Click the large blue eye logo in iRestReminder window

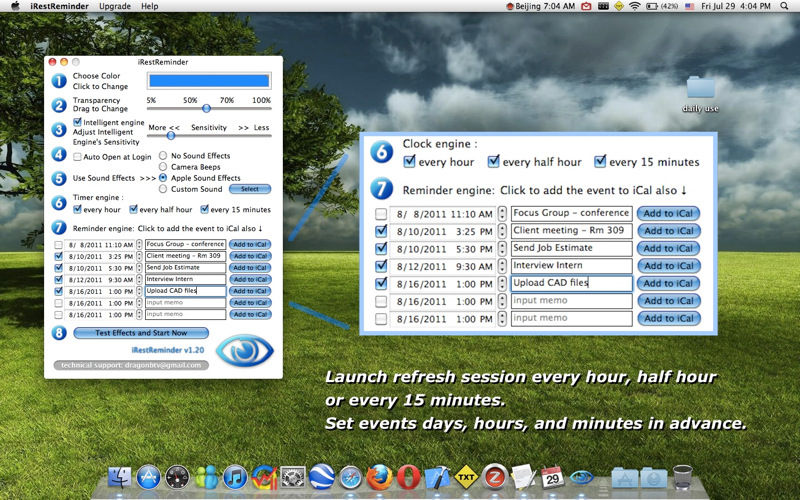point(245,350)
